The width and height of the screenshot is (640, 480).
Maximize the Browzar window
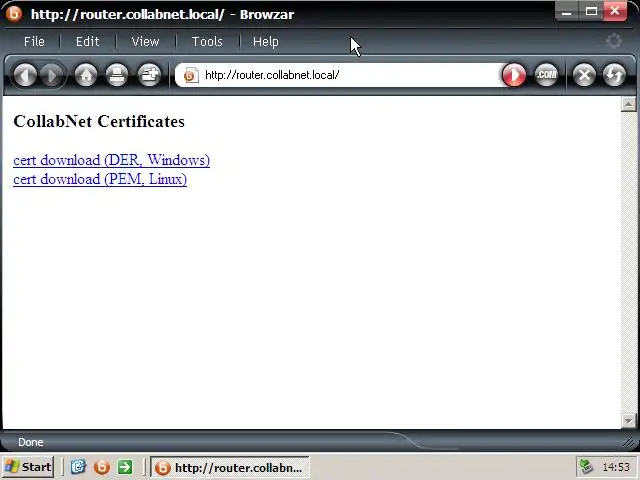coord(591,11)
